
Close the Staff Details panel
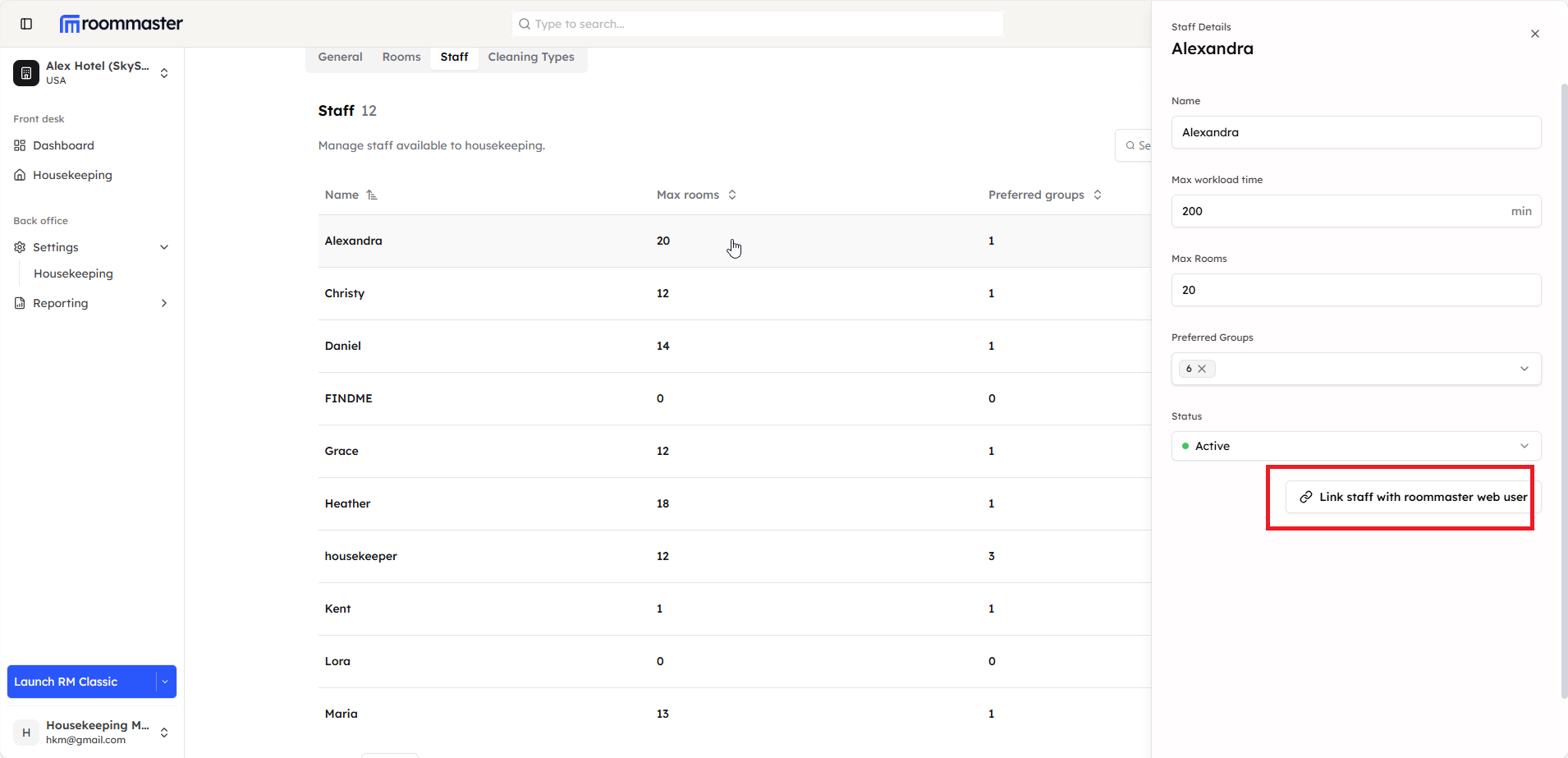(1534, 34)
